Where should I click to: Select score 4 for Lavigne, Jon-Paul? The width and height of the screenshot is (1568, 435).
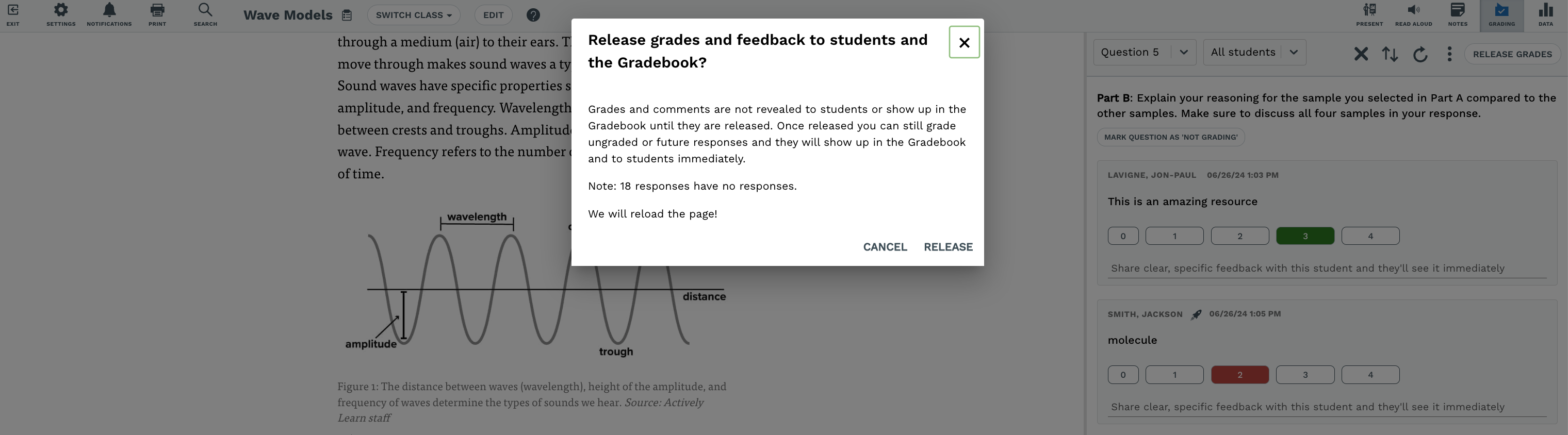pyautogui.click(x=1370, y=236)
